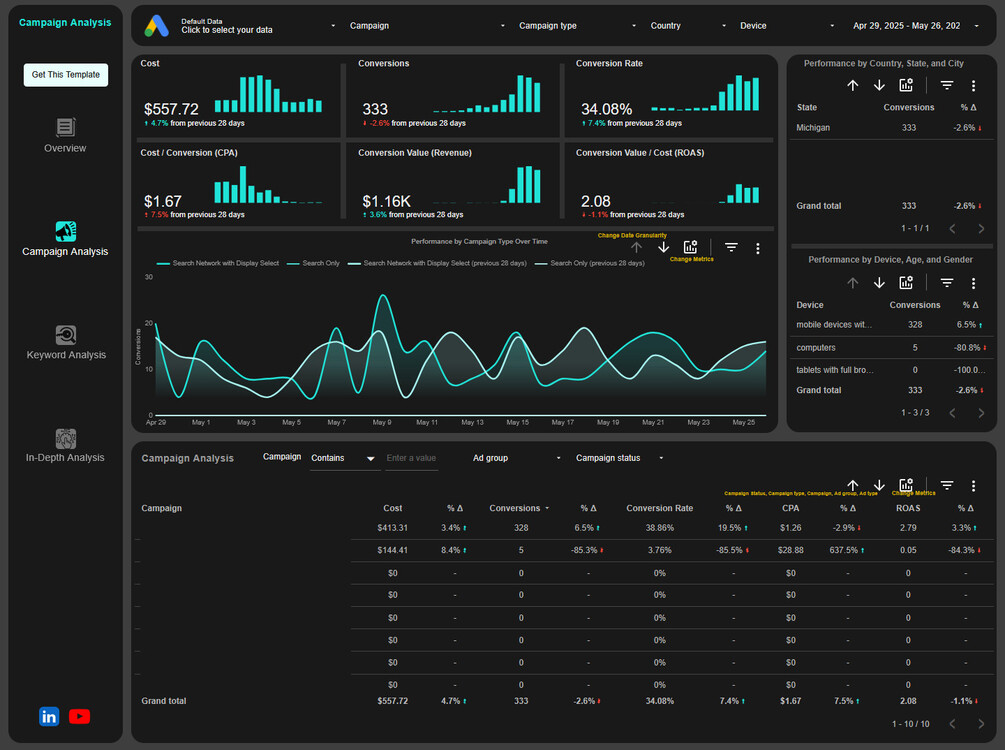Open more options on time series chart
The image size is (1005, 750).
click(758, 248)
